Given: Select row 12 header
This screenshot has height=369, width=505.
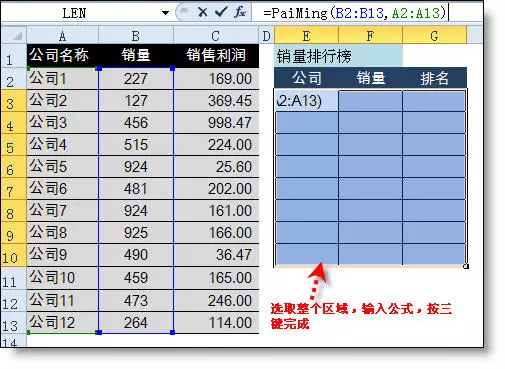Looking at the screenshot, I should click(x=13, y=301).
